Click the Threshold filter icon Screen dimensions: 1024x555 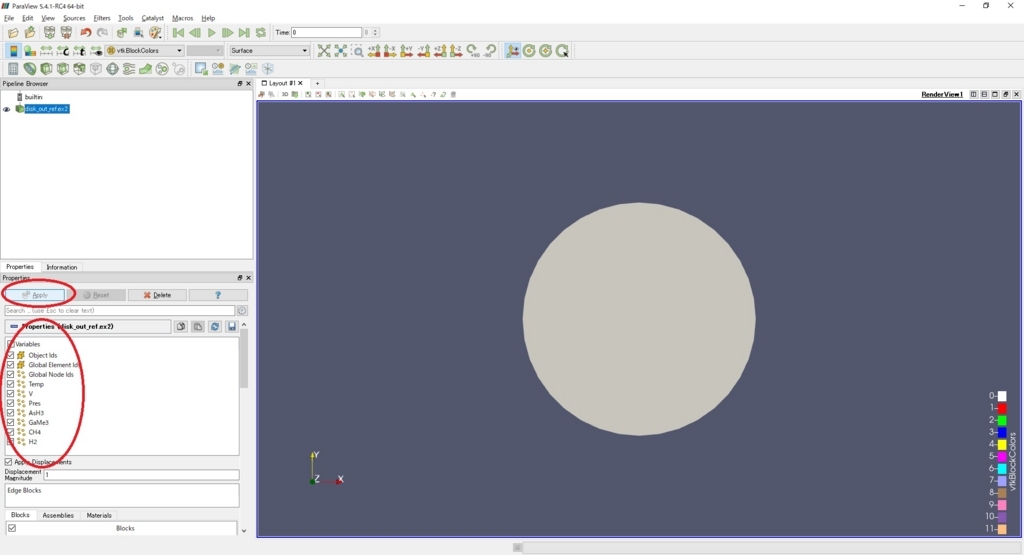[80, 69]
